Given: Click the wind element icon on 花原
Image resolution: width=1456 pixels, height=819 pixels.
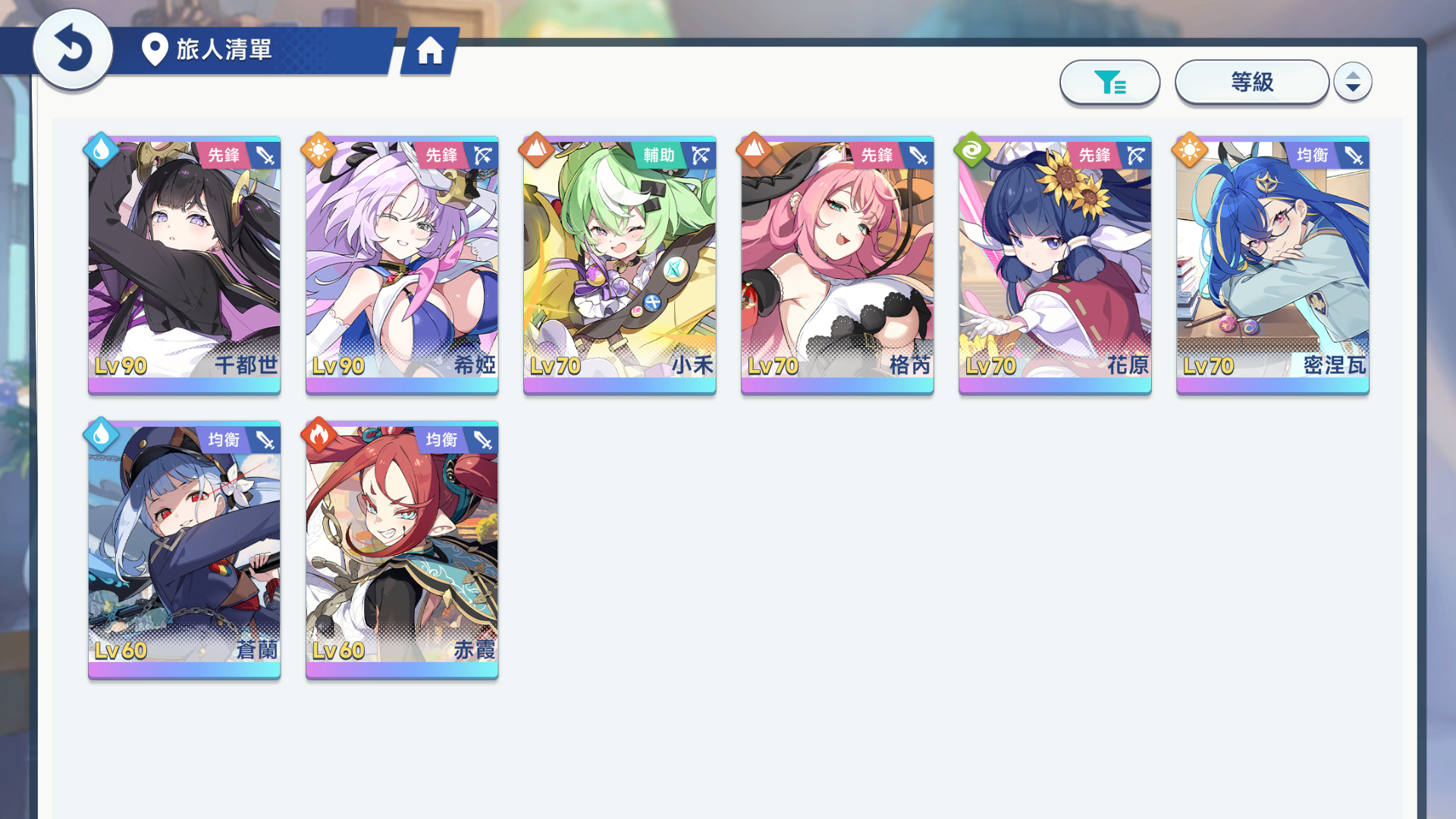Looking at the screenshot, I should pos(971,150).
